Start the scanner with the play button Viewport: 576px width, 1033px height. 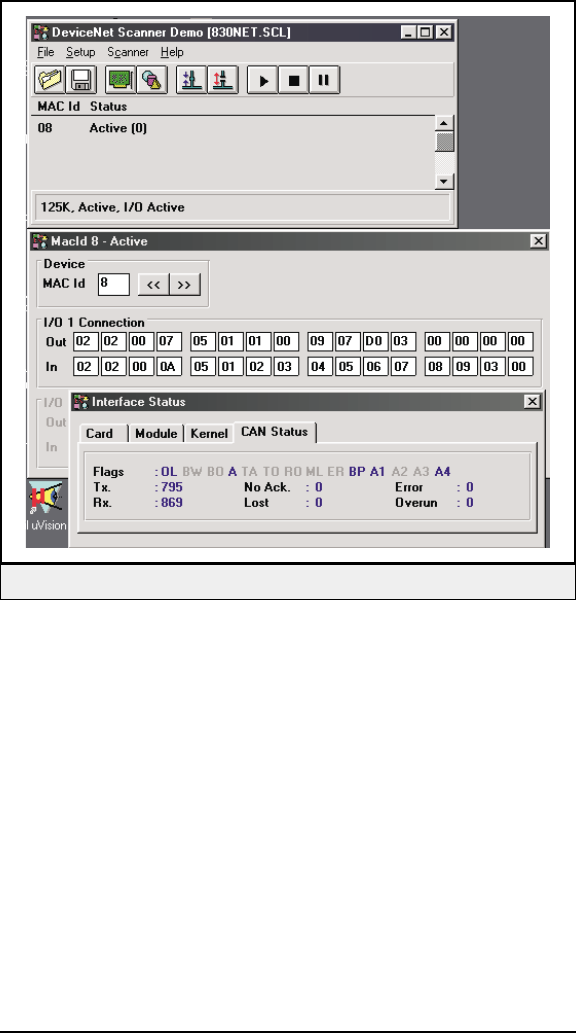coord(263,80)
